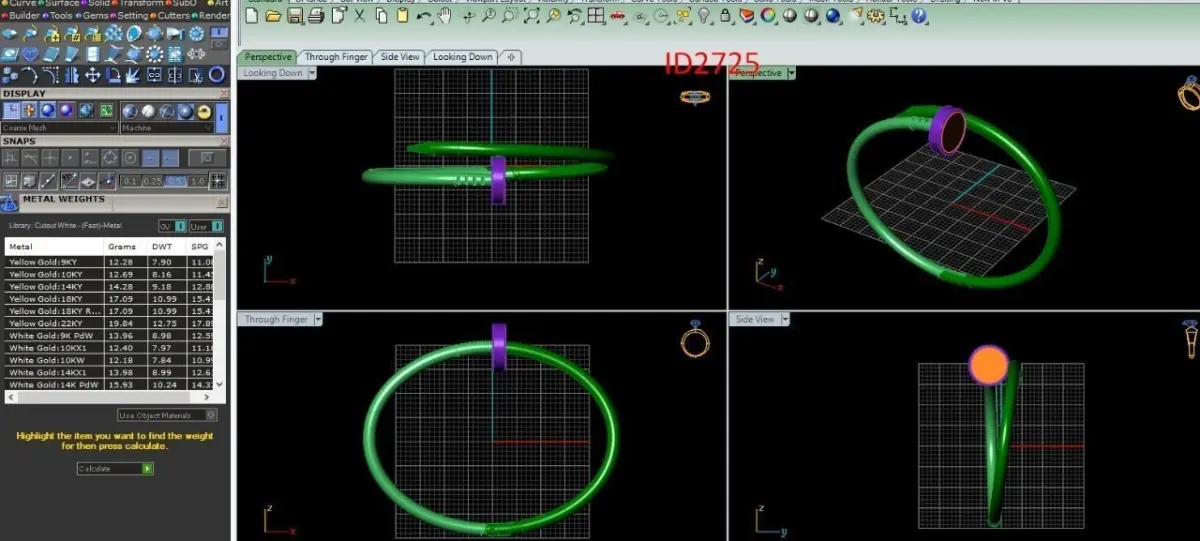Click the Open folder icon

273,15
